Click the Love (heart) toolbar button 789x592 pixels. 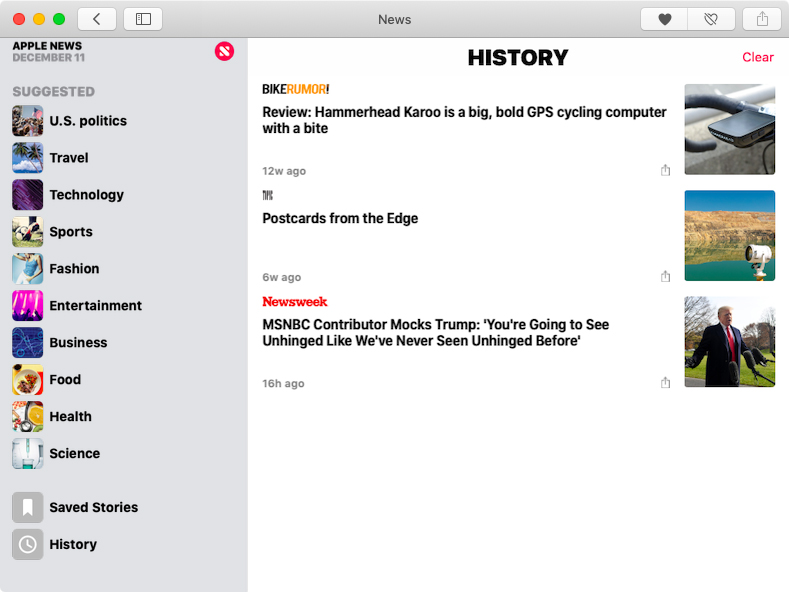pyautogui.click(x=664, y=19)
